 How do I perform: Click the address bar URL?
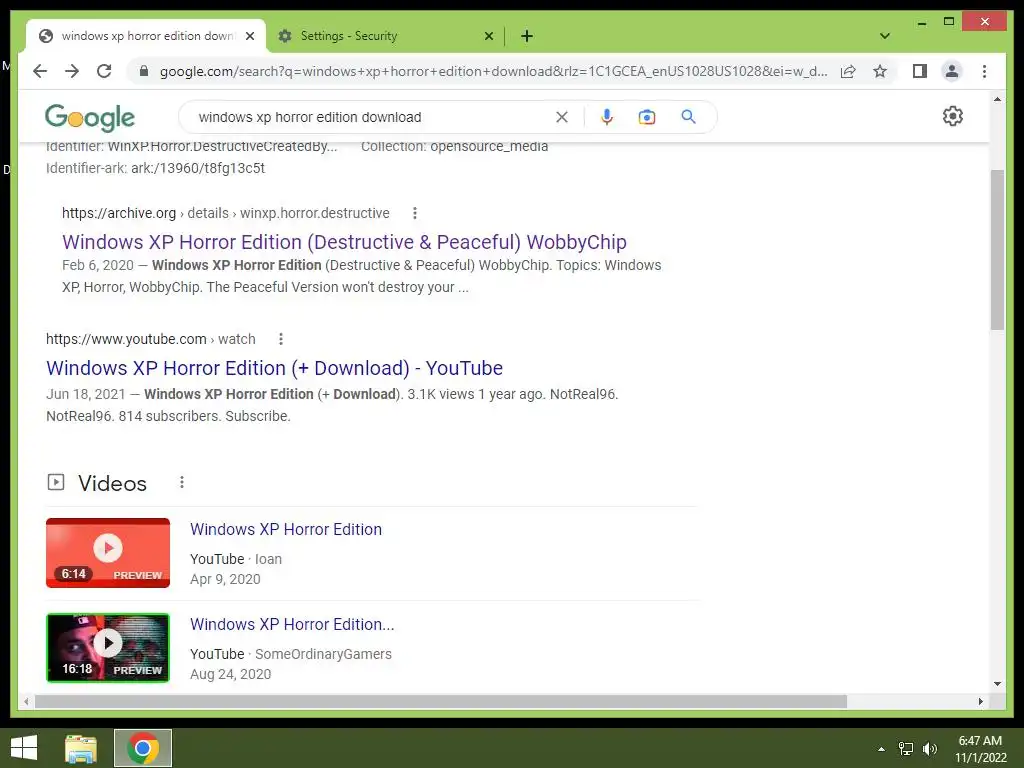[493, 71]
